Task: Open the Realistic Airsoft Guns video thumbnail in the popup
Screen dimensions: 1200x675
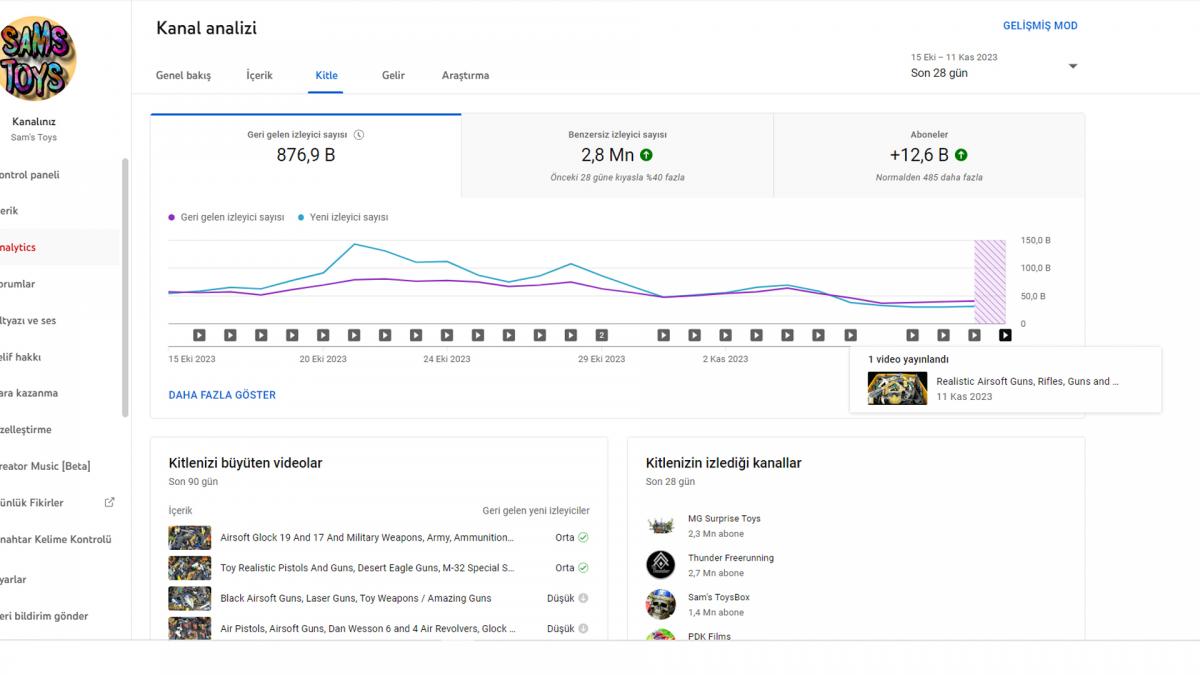Action: point(897,388)
